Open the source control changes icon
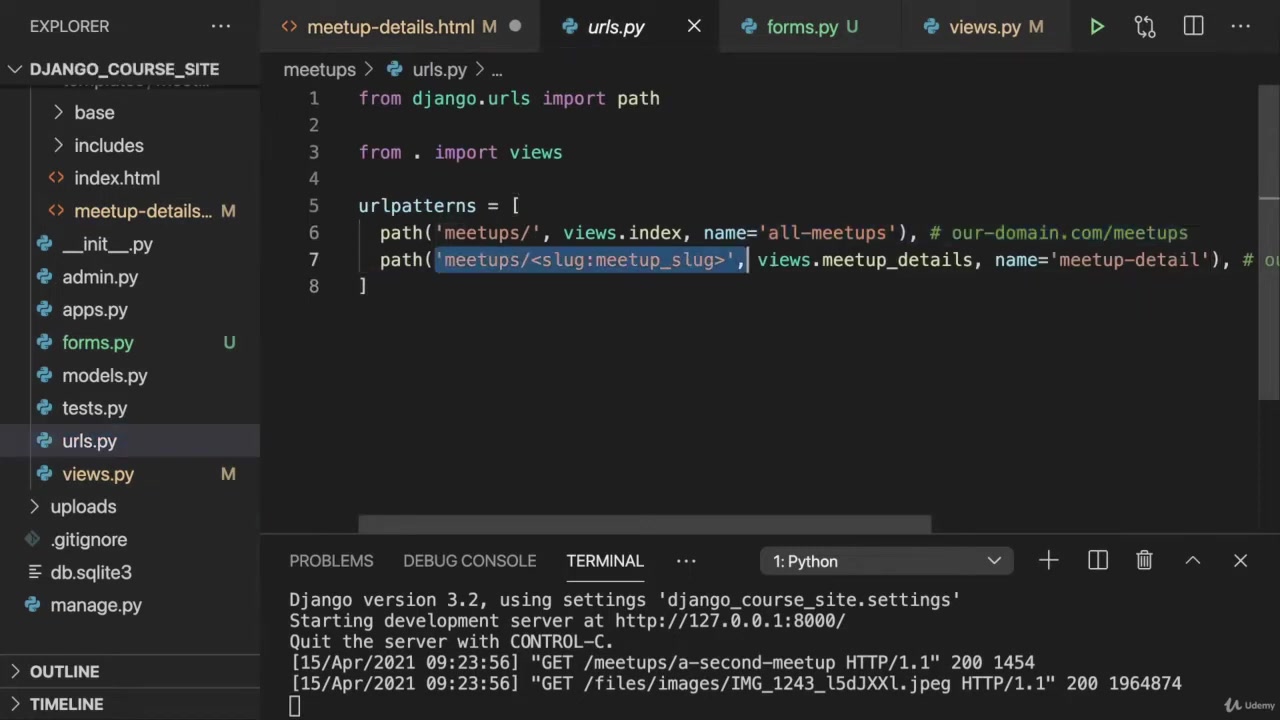This screenshot has height=720, width=1280. [1145, 27]
